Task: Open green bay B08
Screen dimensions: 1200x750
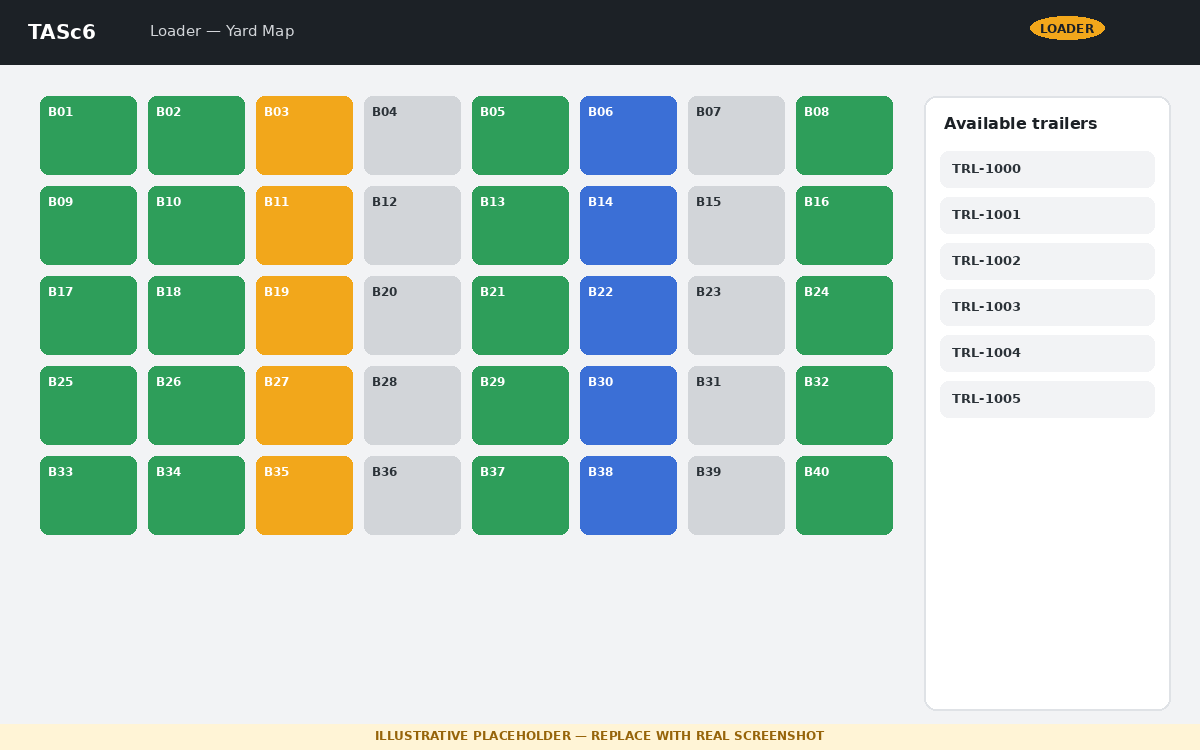Action: click(x=844, y=136)
